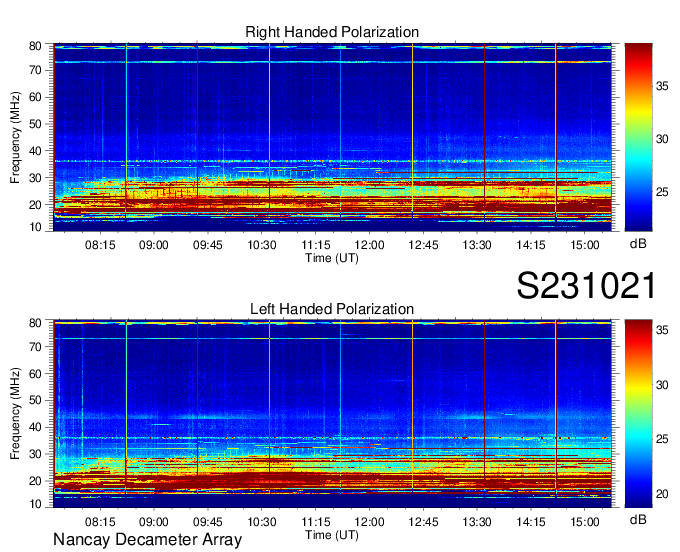Image resolution: width=680 pixels, height=552 pixels.
Task: Click the top plot Frequency (MHz) axis label
Action: [15, 137]
